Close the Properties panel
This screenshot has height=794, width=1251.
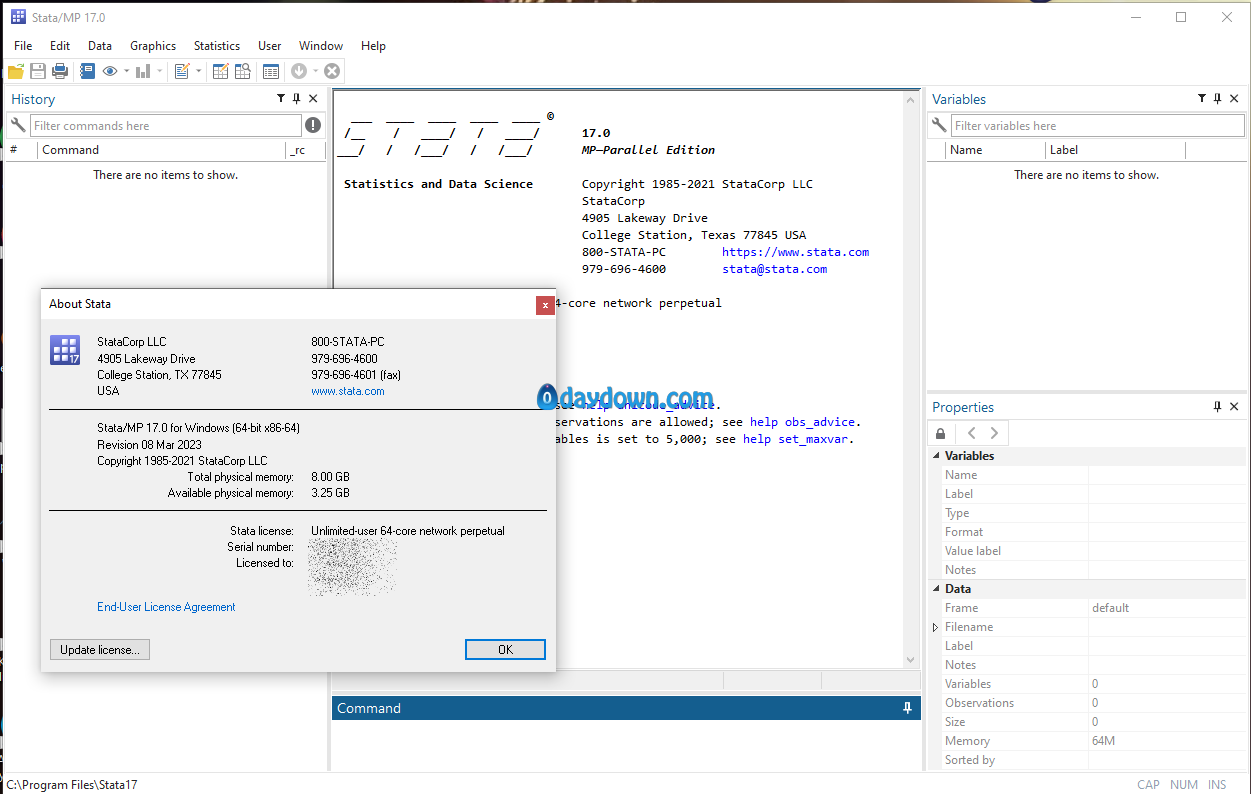click(x=1234, y=407)
